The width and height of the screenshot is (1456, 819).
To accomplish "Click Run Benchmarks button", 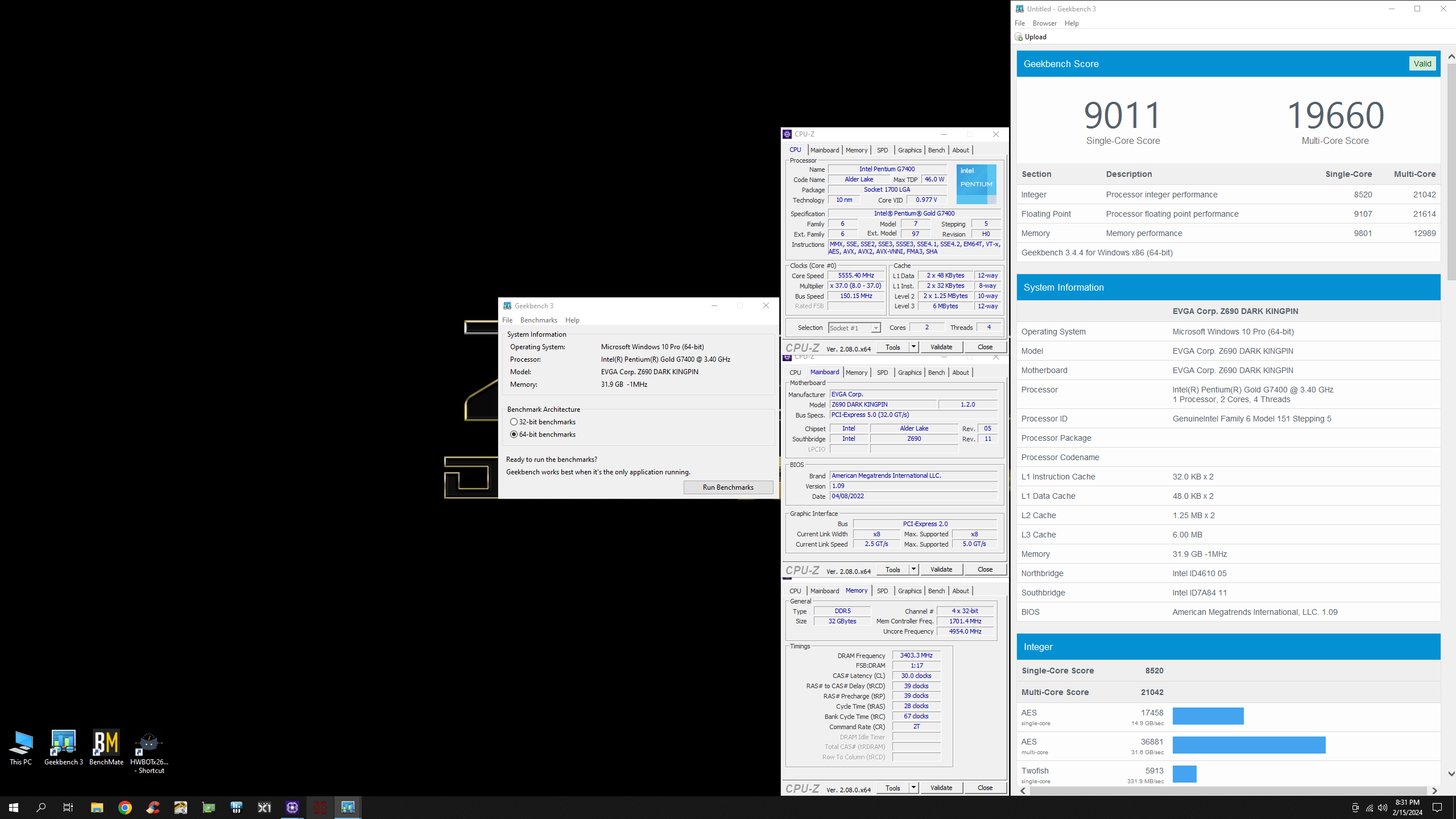I will click(x=728, y=487).
